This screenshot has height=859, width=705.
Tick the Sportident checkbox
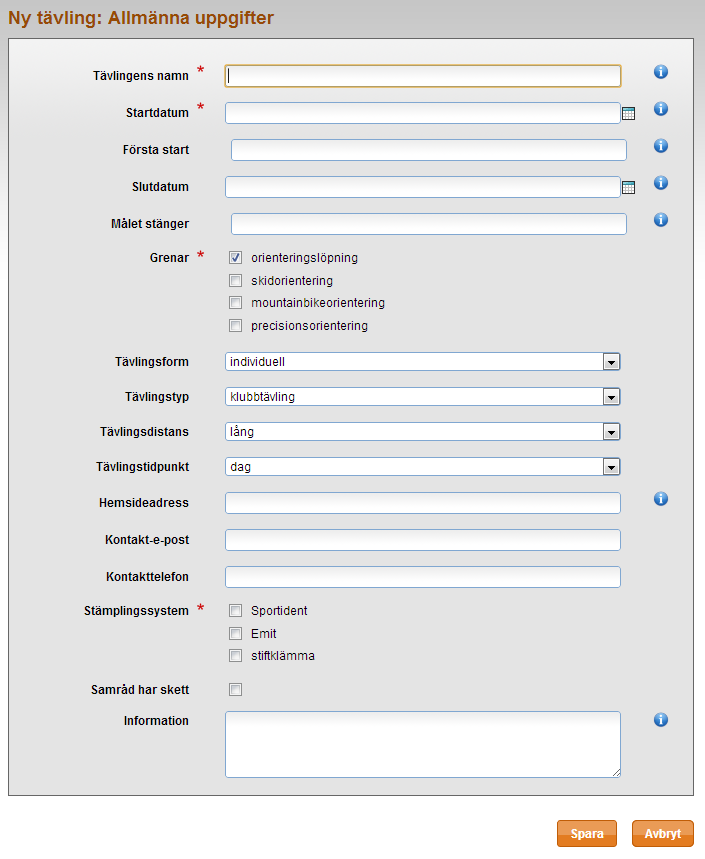coord(236,610)
